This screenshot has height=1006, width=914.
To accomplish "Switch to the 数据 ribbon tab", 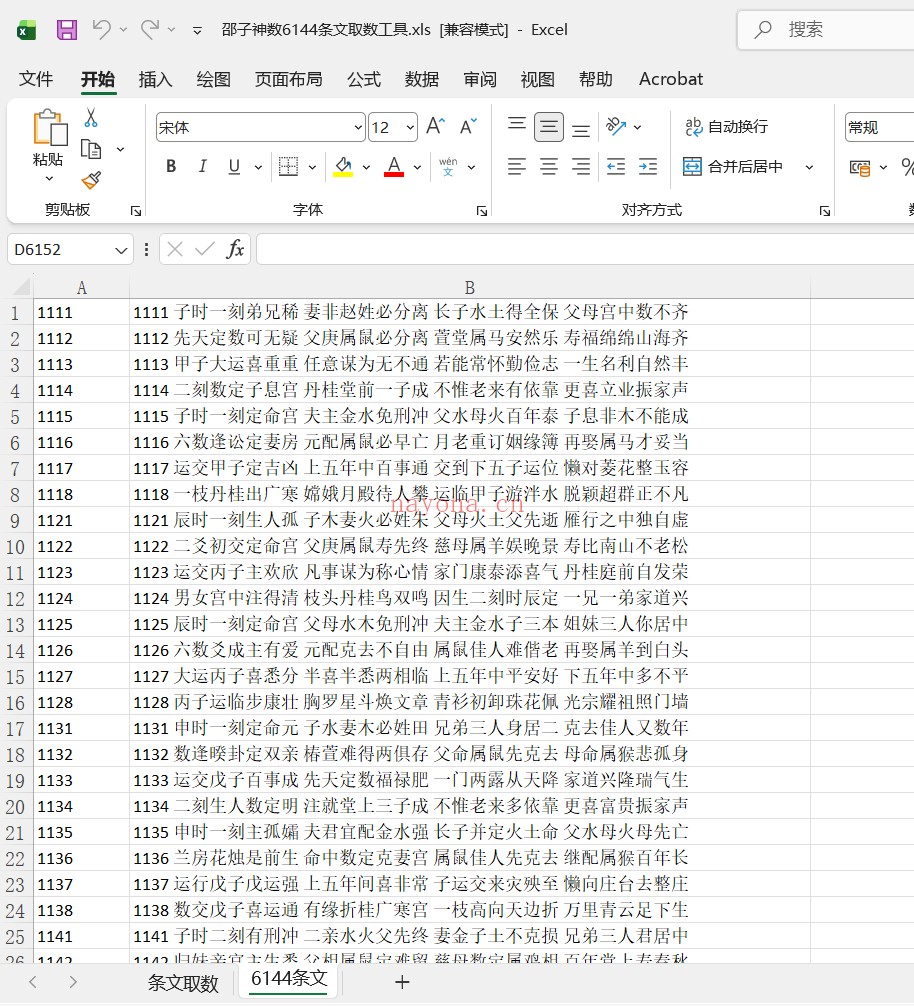I will coord(422,79).
